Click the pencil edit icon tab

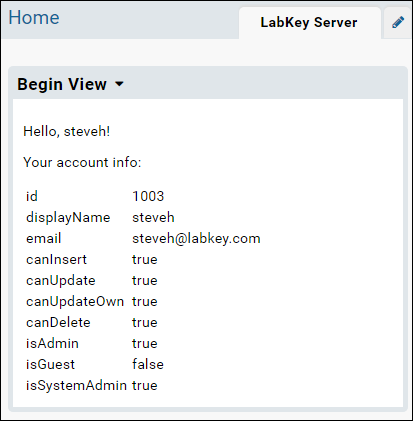coord(398,23)
